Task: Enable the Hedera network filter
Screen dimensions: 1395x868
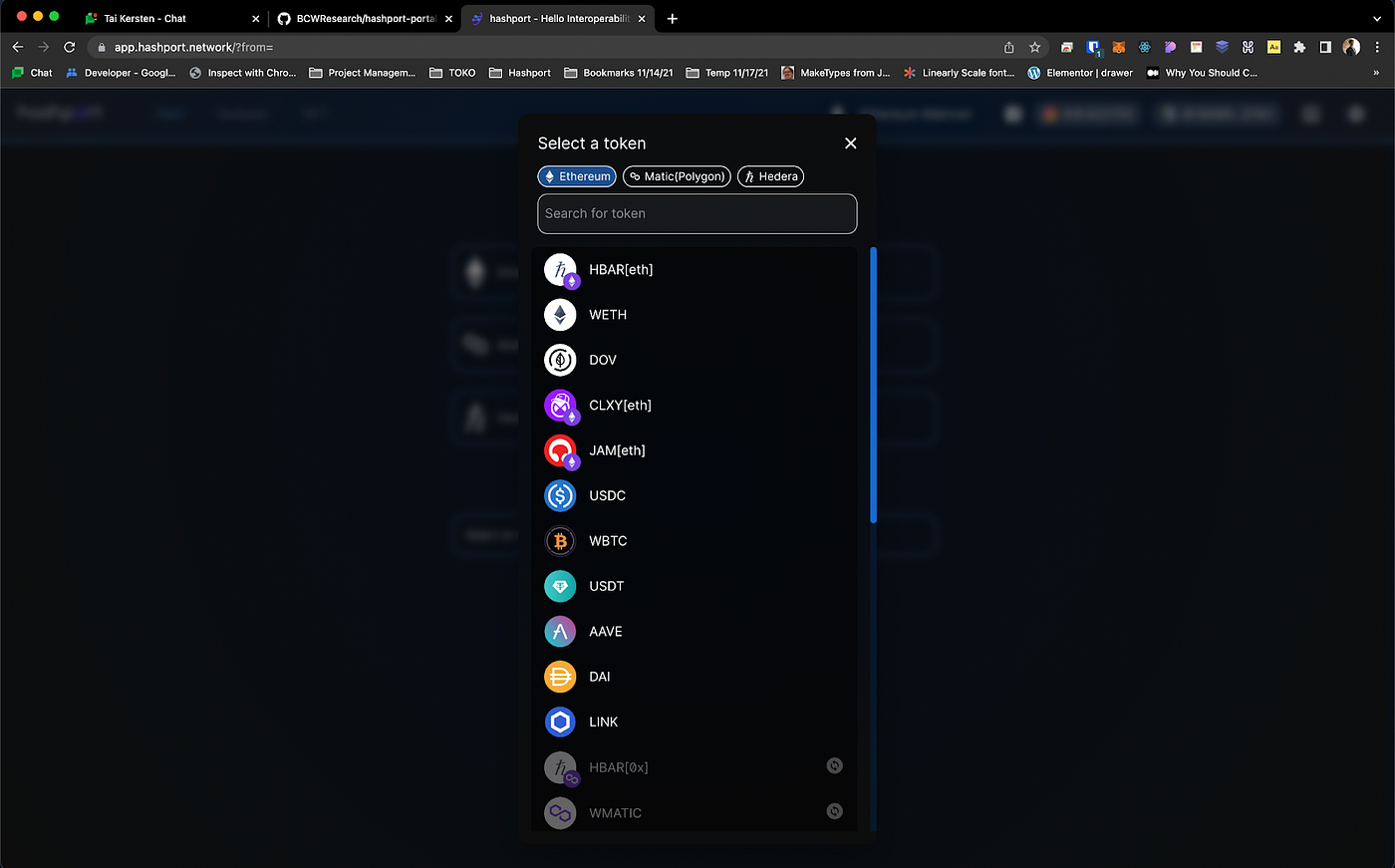Action: [x=770, y=176]
